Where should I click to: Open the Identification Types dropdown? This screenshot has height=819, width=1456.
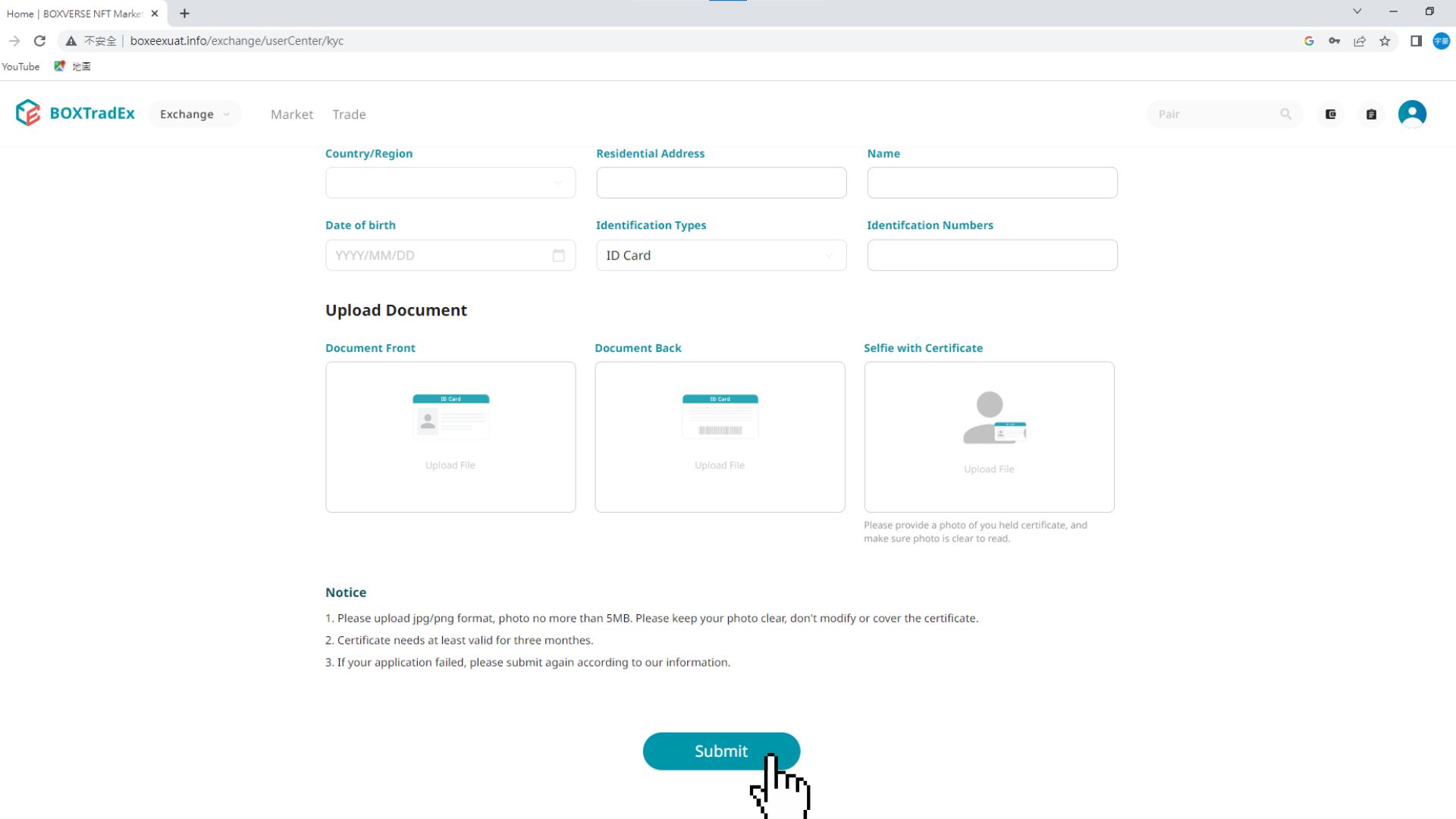point(720,256)
